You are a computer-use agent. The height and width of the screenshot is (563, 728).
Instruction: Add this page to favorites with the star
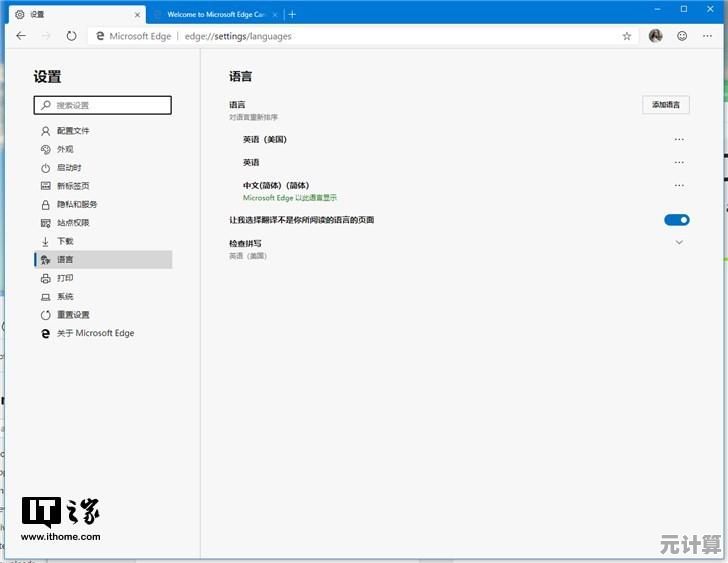point(627,36)
